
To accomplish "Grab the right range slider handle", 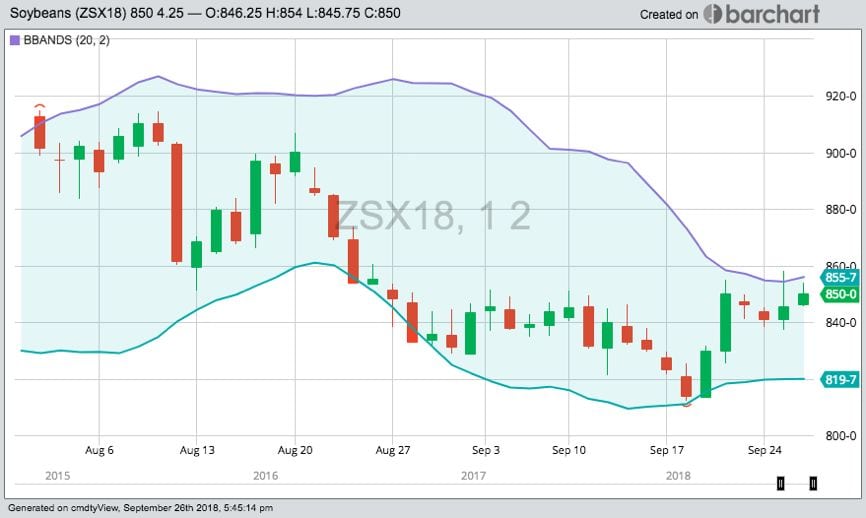I will 813,484.
